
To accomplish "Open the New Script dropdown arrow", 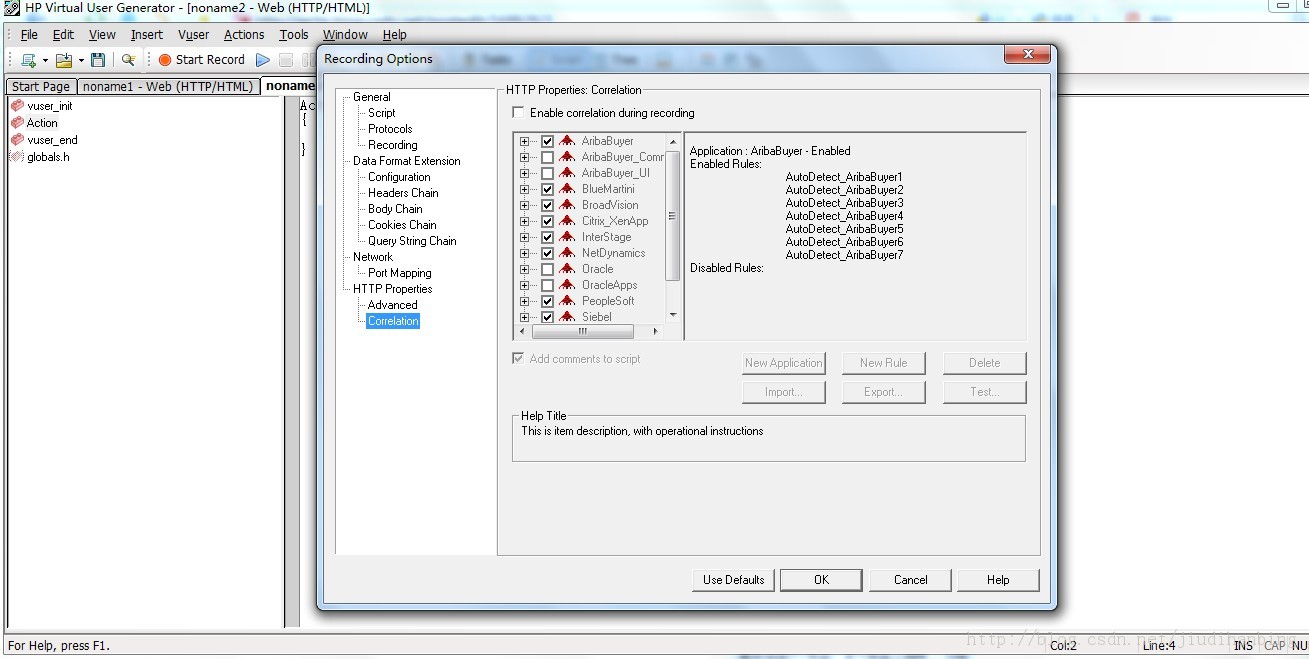I will (x=45, y=60).
